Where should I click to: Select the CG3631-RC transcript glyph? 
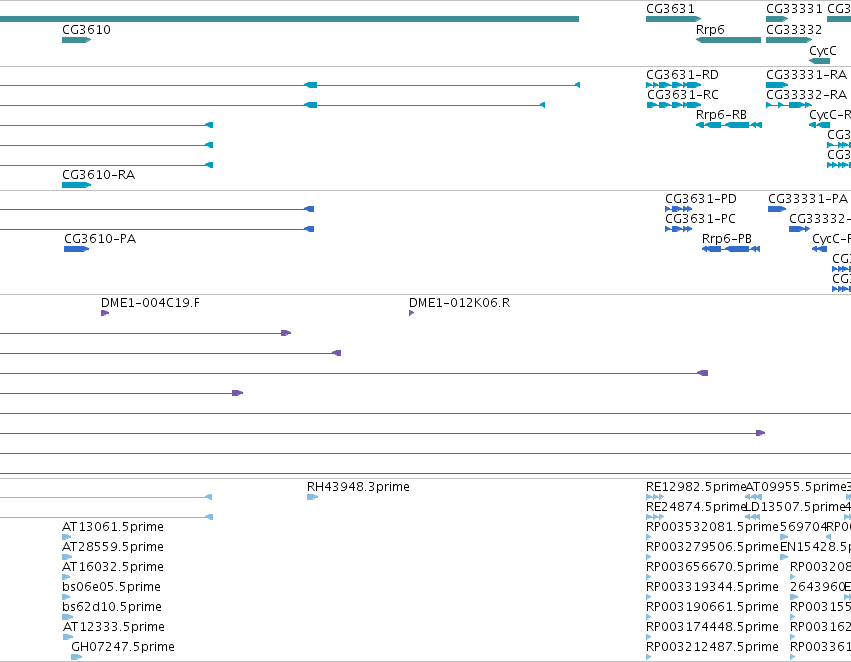673,105
